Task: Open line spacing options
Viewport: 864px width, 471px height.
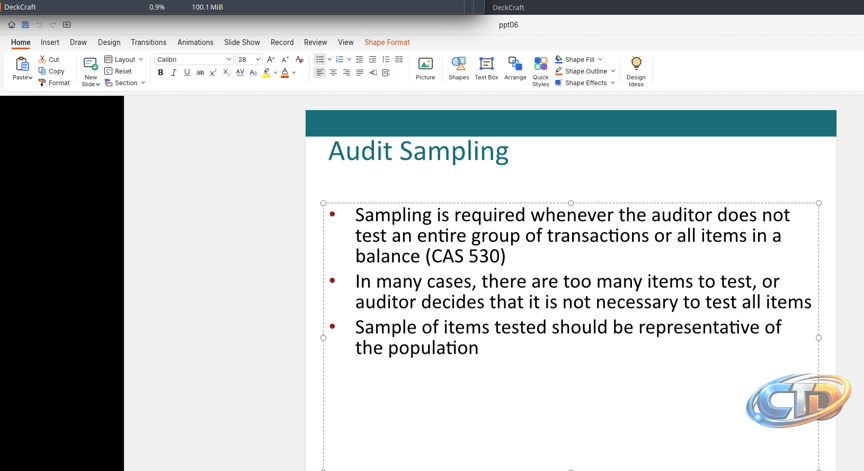Action: [x=386, y=59]
